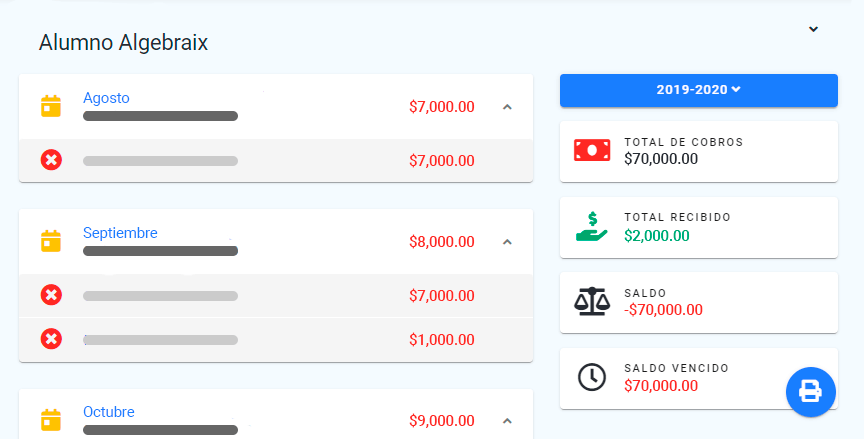Click the Octubre calendar icon
Screen dimensions: 864x439
coord(51,420)
